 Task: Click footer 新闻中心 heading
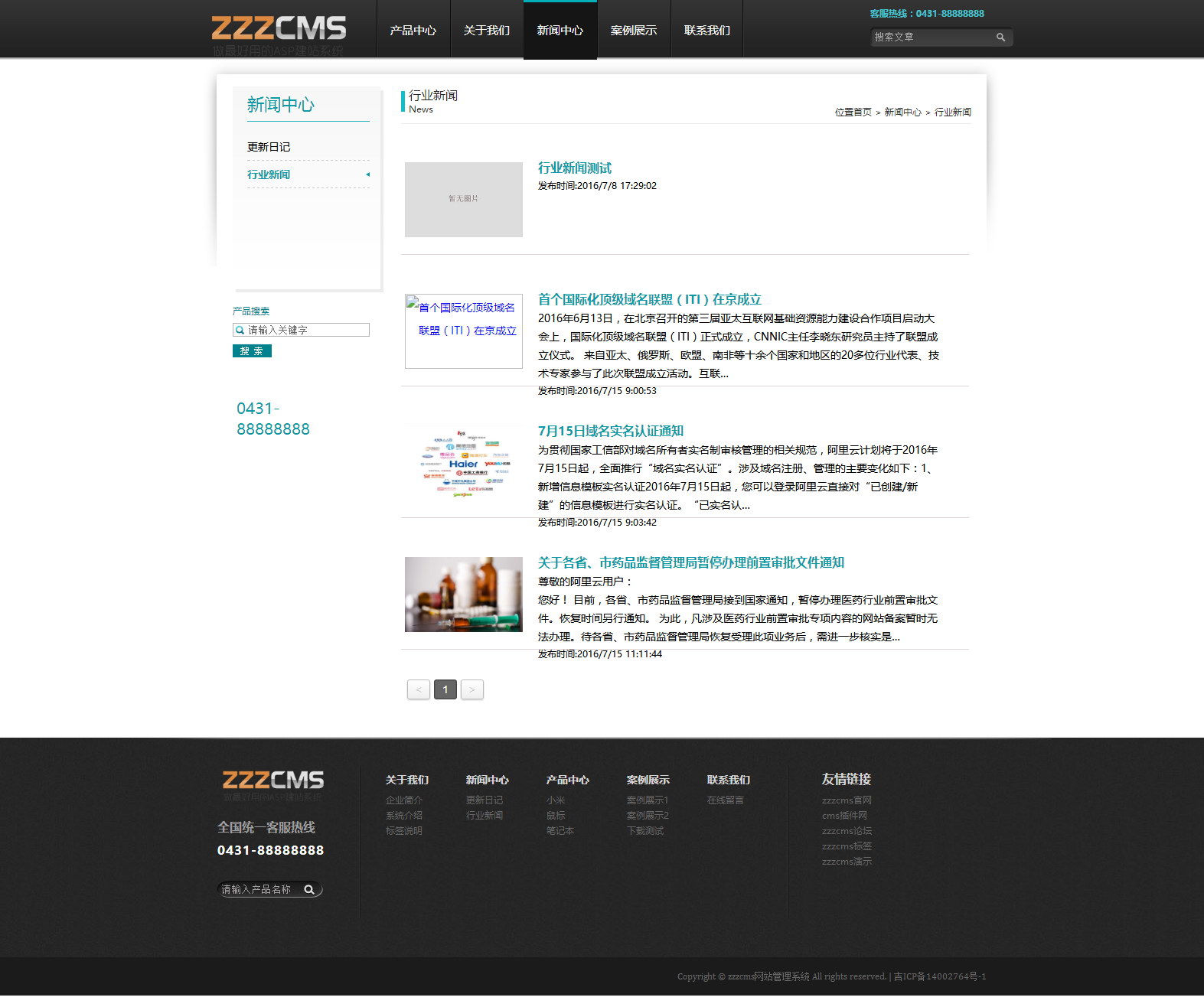coord(488,781)
